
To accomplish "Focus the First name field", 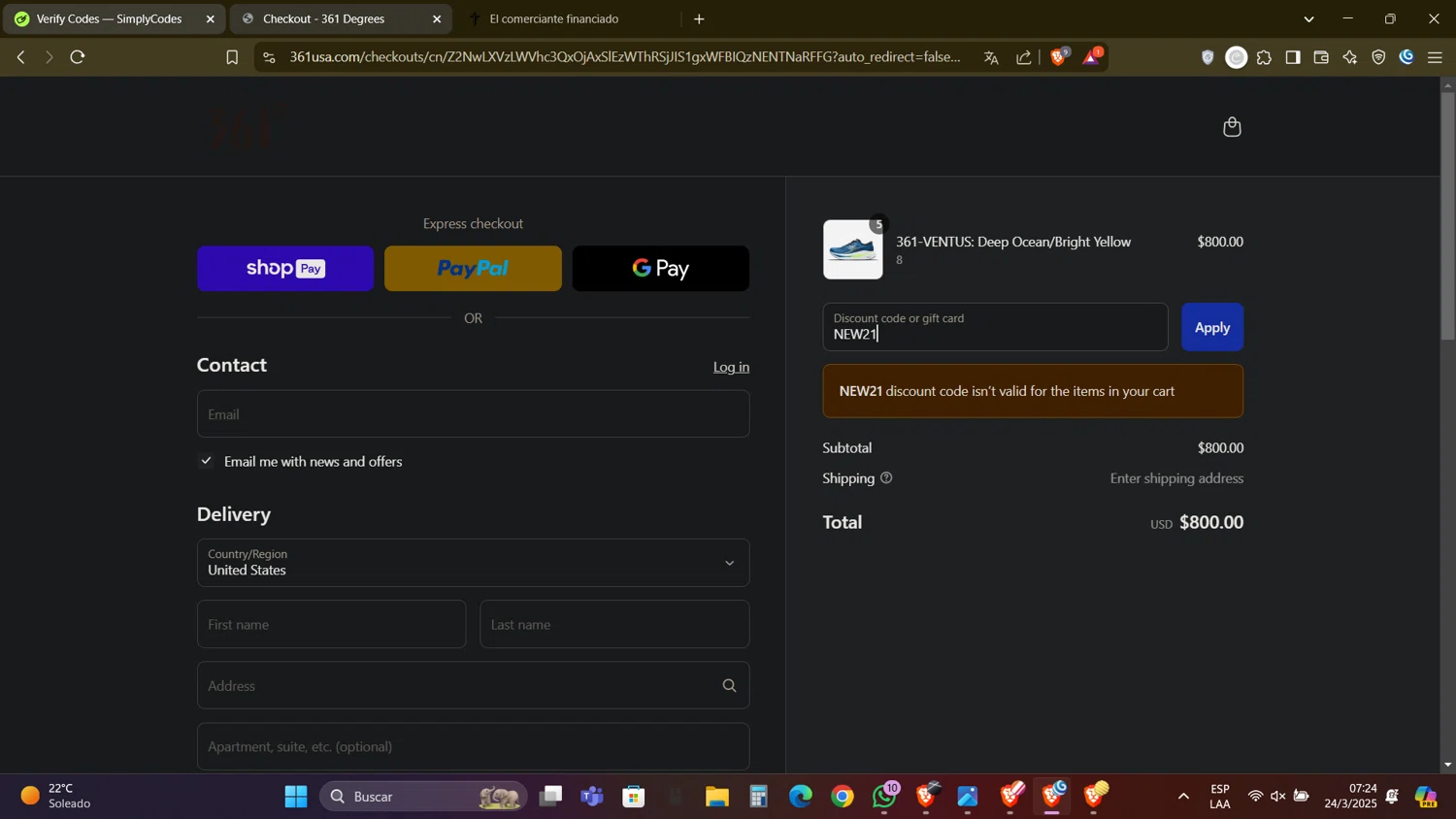I will tap(331, 625).
